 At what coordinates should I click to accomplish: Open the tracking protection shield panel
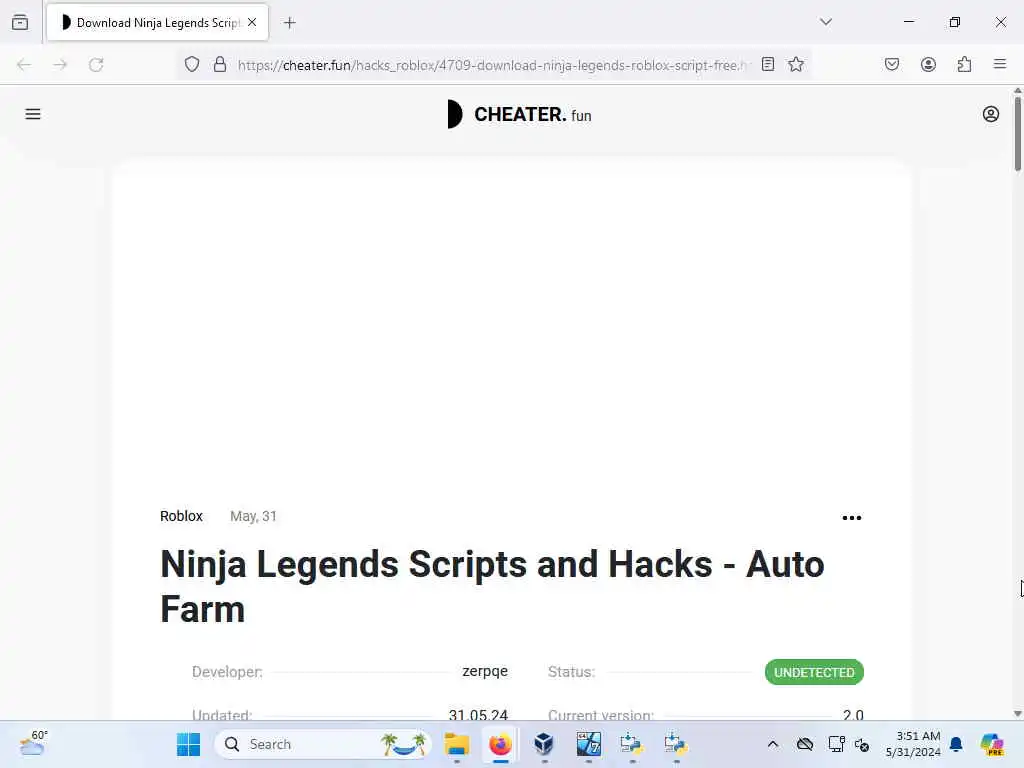tap(191, 64)
